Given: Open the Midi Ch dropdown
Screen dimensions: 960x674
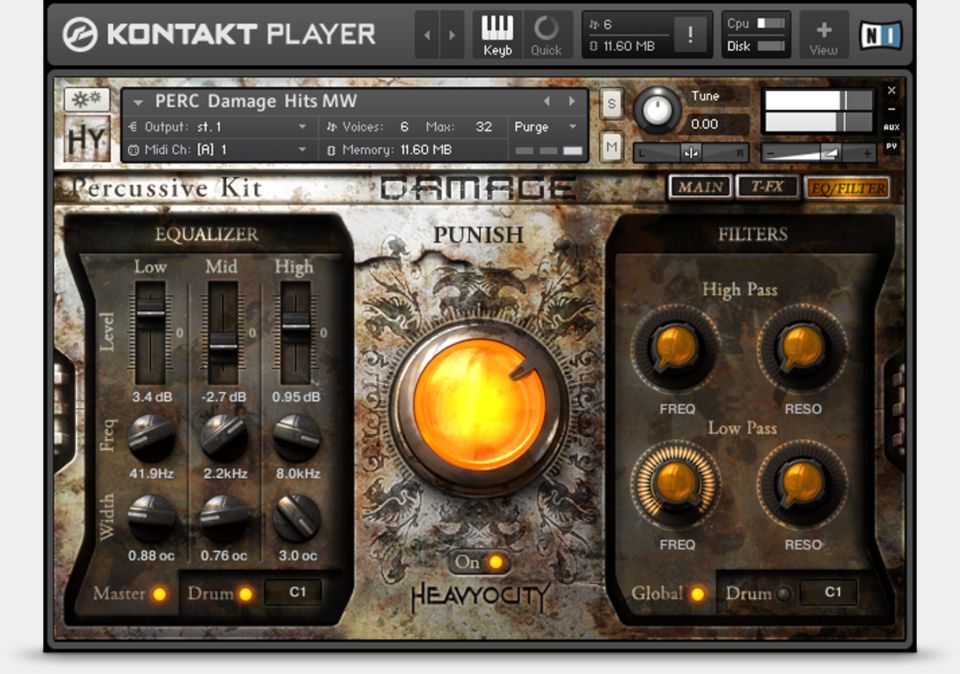Looking at the screenshot, I should click(302, 150).
